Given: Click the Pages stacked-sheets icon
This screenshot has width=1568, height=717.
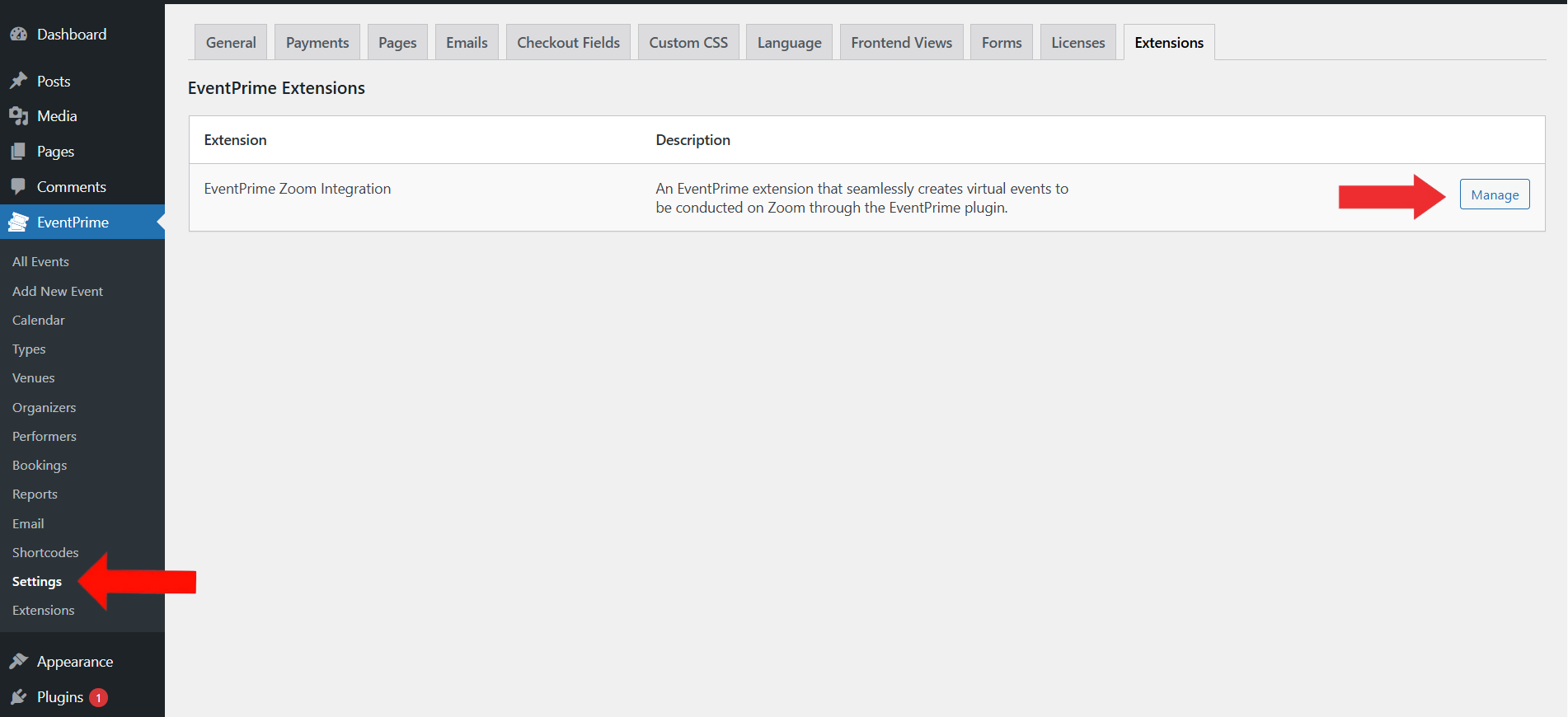Looking at the screenshot, I should click(x=18, y=152).
